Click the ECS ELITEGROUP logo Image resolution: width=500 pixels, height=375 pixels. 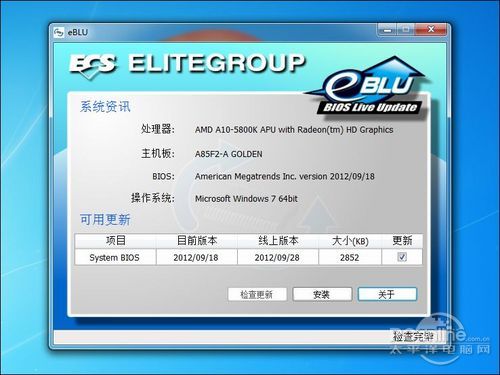tap(187, 65)
